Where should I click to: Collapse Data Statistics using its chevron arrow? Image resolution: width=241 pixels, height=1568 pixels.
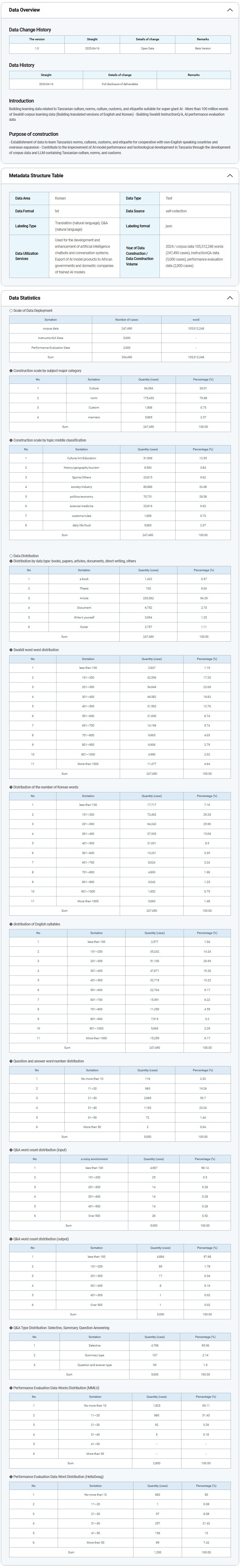tap(229, 298)
